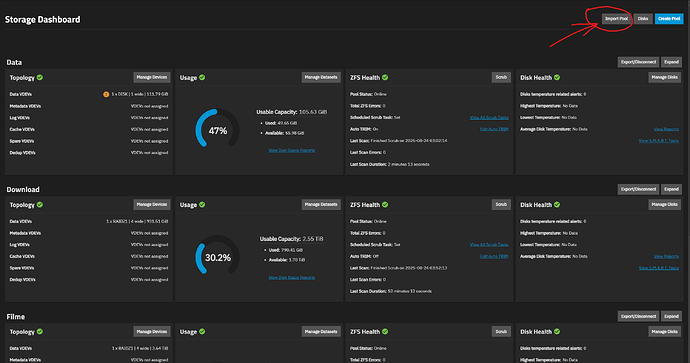The height and width of the screenshot is (363, 690).
Task: Click Usable Capacity 105.63 GiB text
Action: click(x=292, y=112)
